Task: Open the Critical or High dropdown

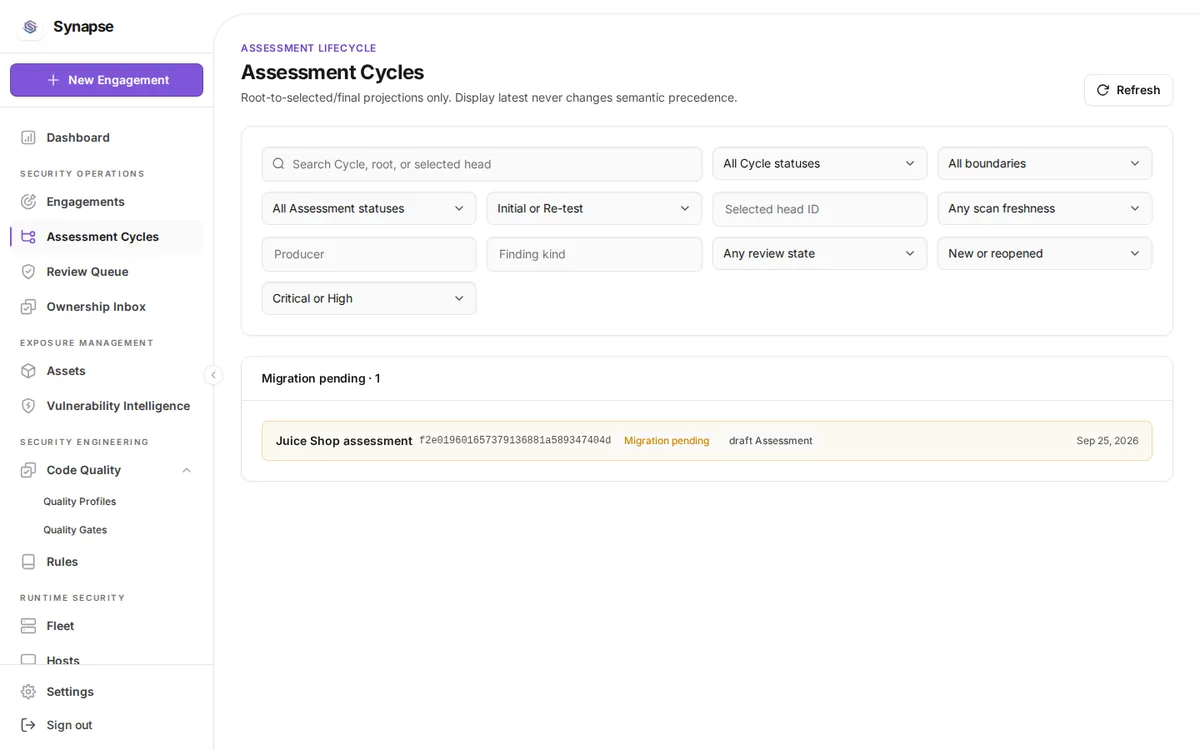Action: point(369,299)
